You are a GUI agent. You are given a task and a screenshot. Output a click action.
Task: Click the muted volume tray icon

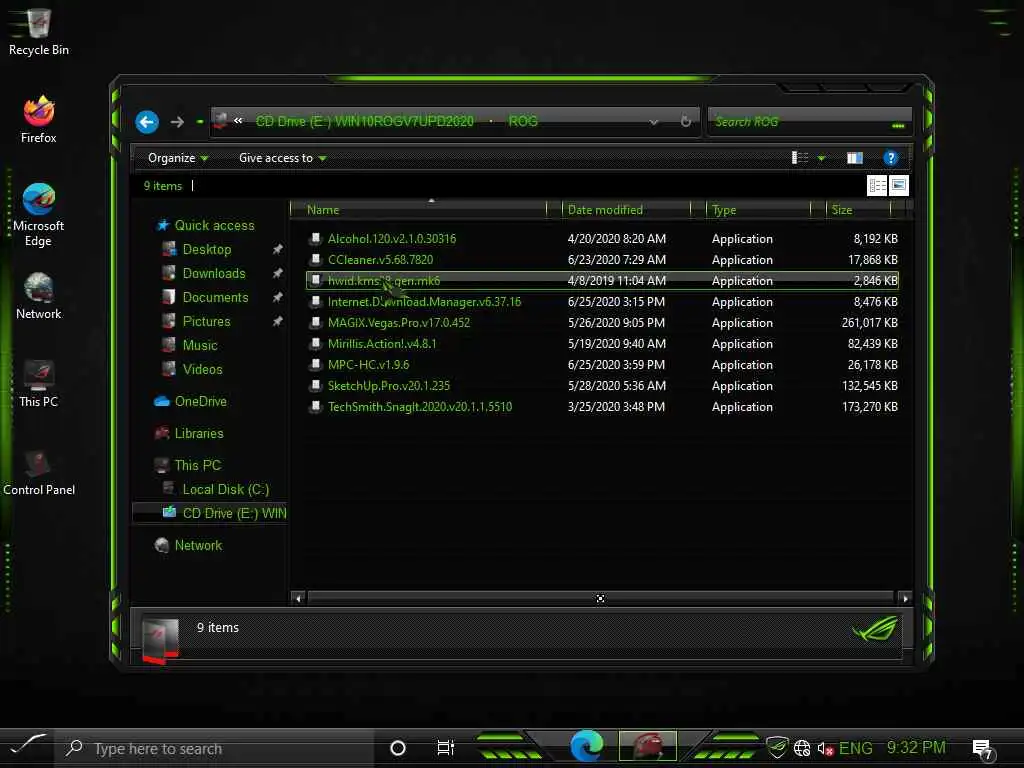click(825, 748)
